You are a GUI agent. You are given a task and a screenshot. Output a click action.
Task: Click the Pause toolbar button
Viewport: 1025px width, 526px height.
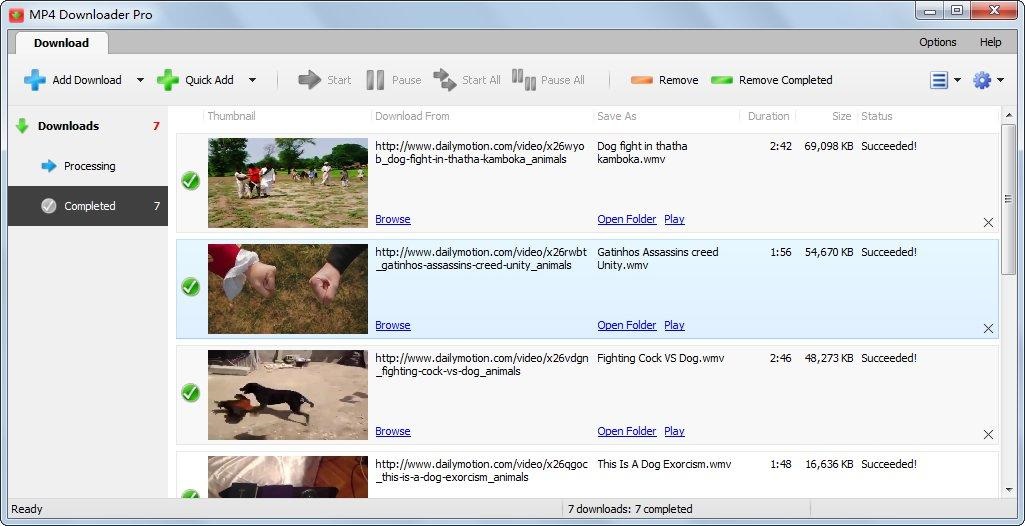394,80
